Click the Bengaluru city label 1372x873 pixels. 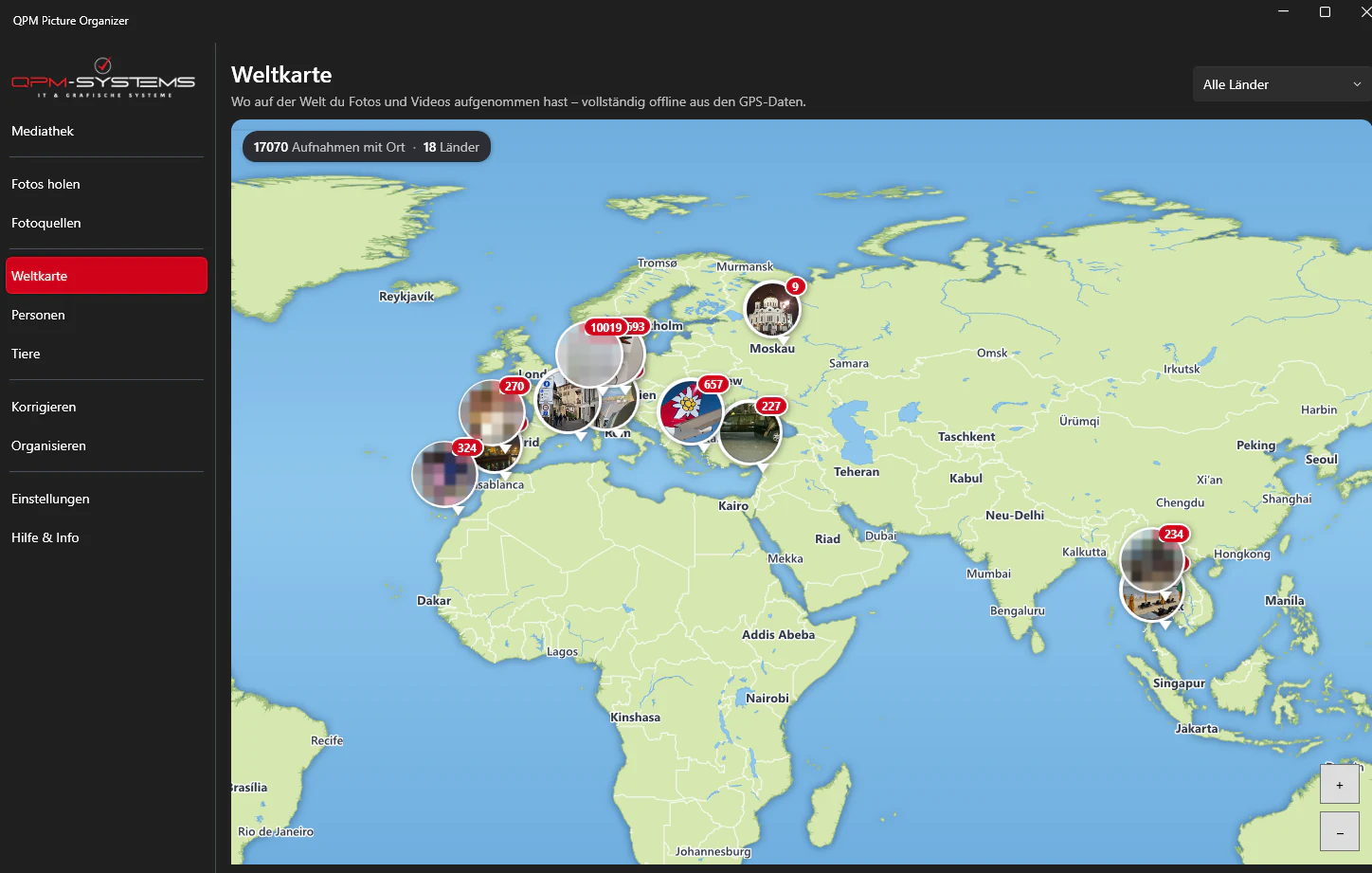(1018, 610)
